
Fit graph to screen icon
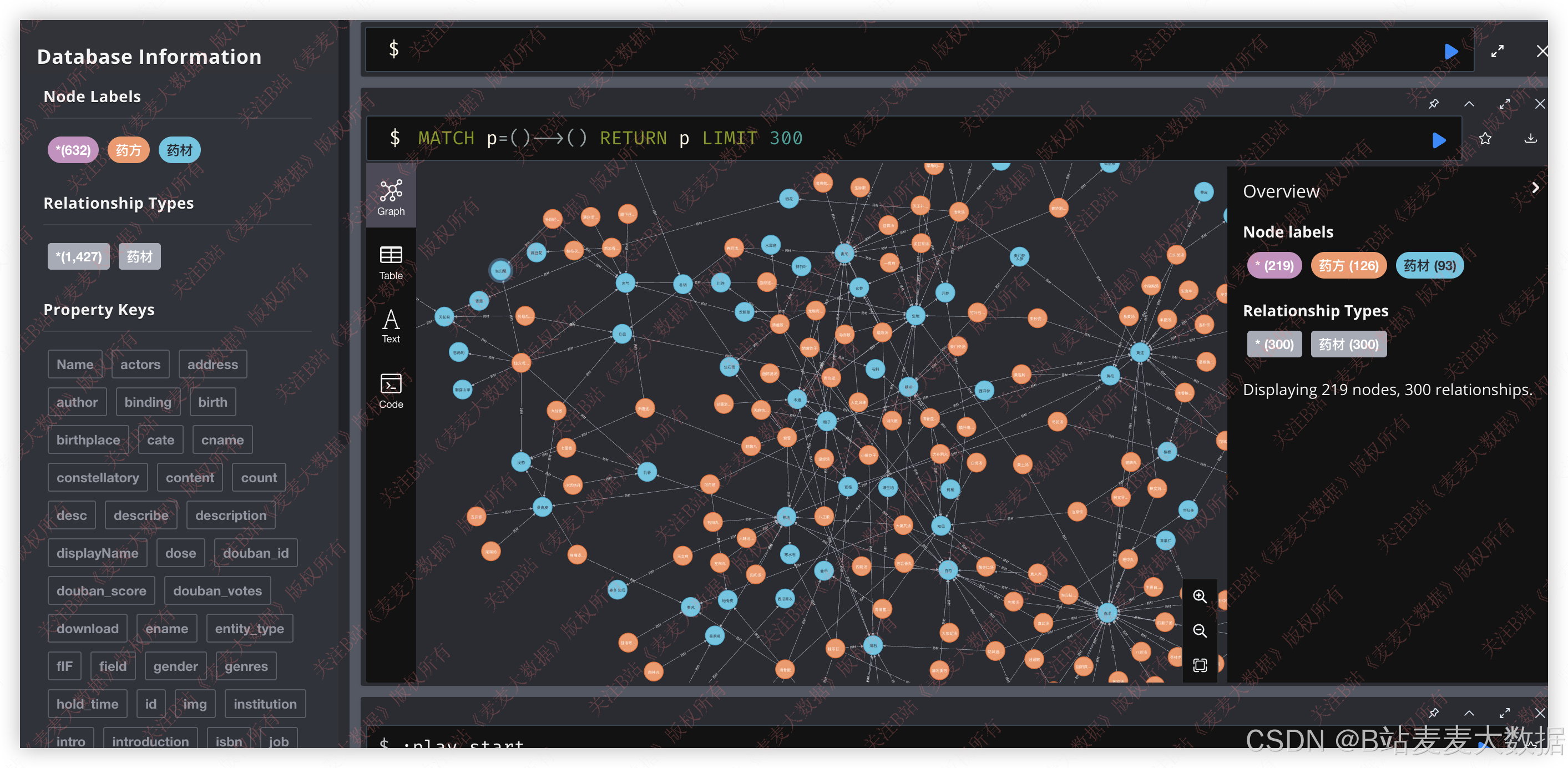click(1199, 665)
